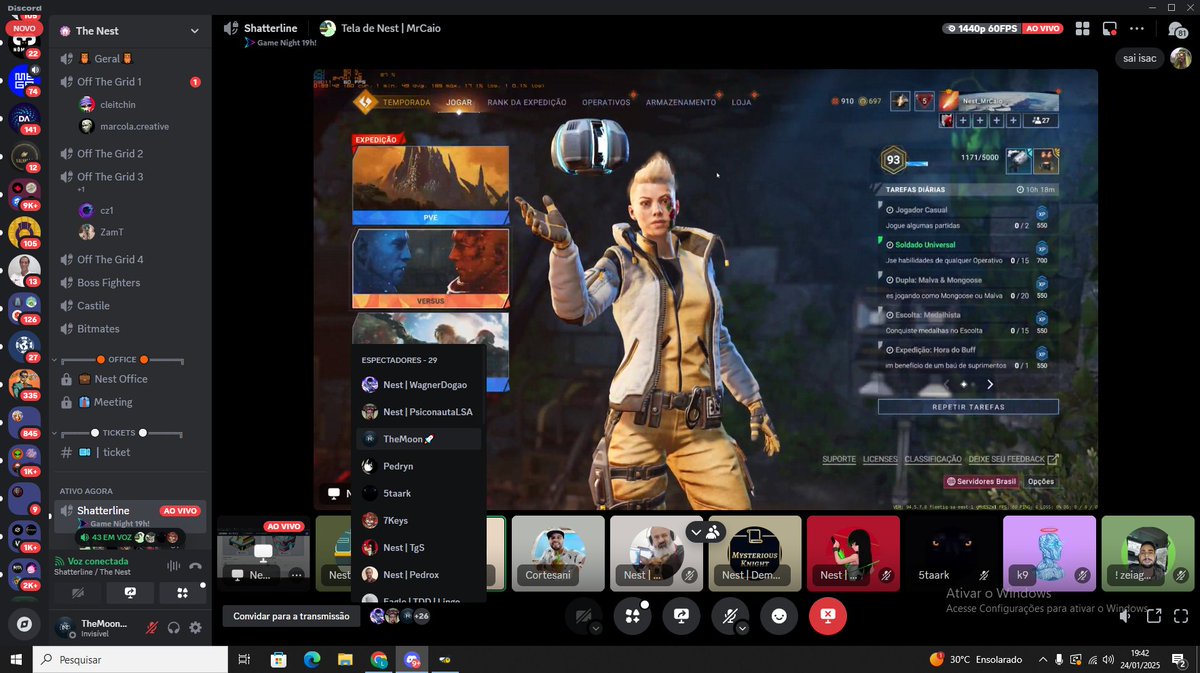Toggle the round microphone button in stream controls
This screenshot has width=1200, height=673.
728,617
